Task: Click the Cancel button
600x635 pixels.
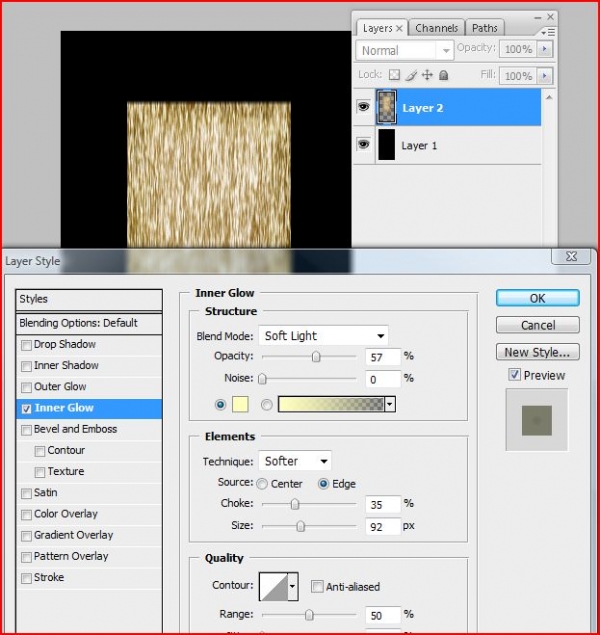Action: 537,325
